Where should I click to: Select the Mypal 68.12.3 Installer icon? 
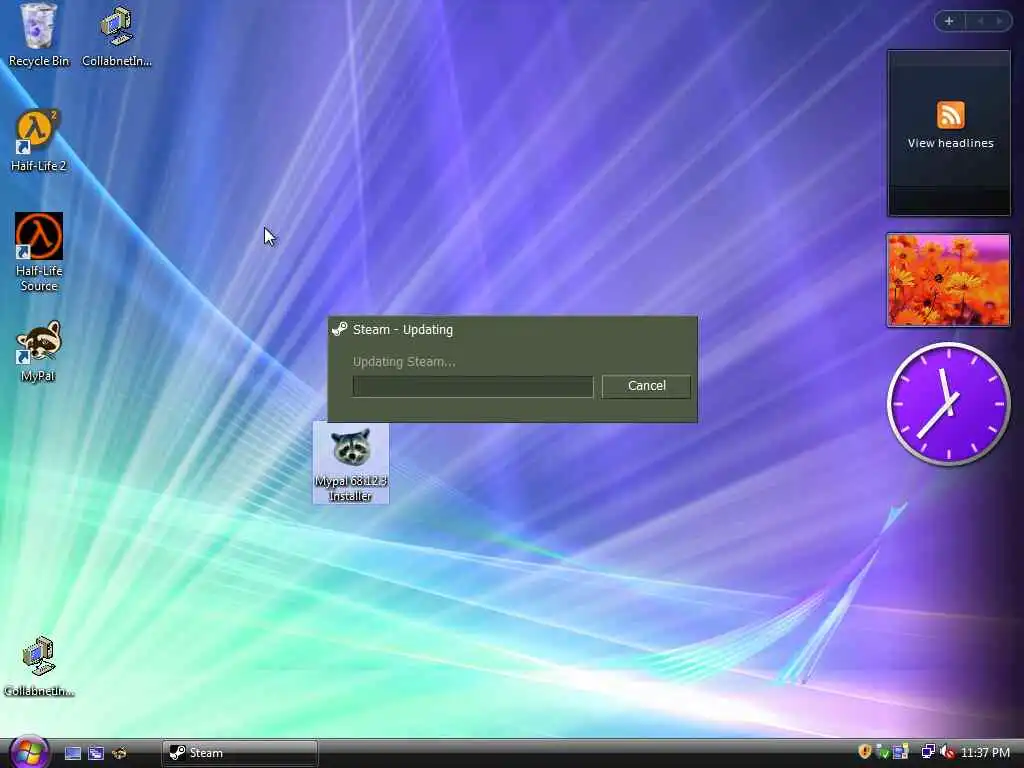click(351, 462)
